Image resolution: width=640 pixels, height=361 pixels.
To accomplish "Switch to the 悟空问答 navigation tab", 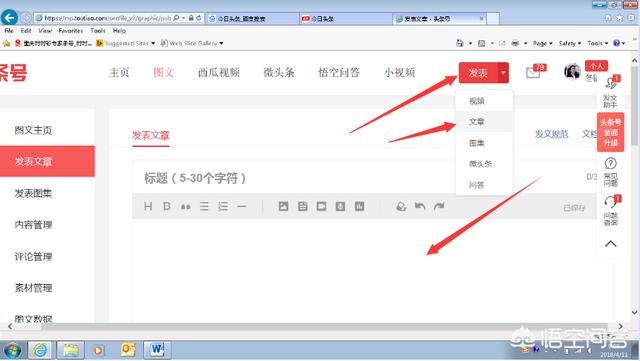I will (339, 73).
